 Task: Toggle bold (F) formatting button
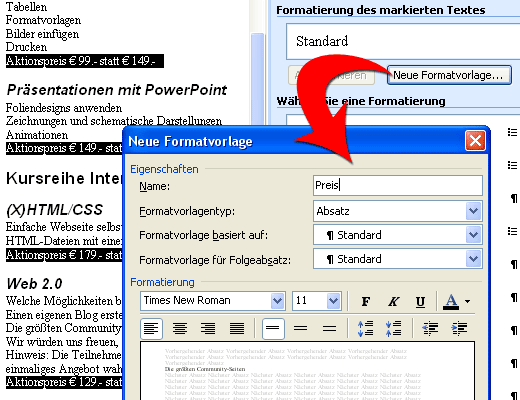click(x=366, y=301)
